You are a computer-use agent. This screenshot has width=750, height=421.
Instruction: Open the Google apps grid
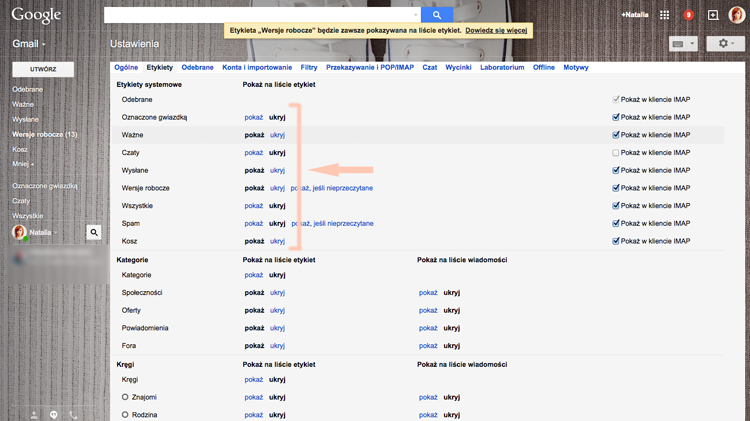(664, 15)
